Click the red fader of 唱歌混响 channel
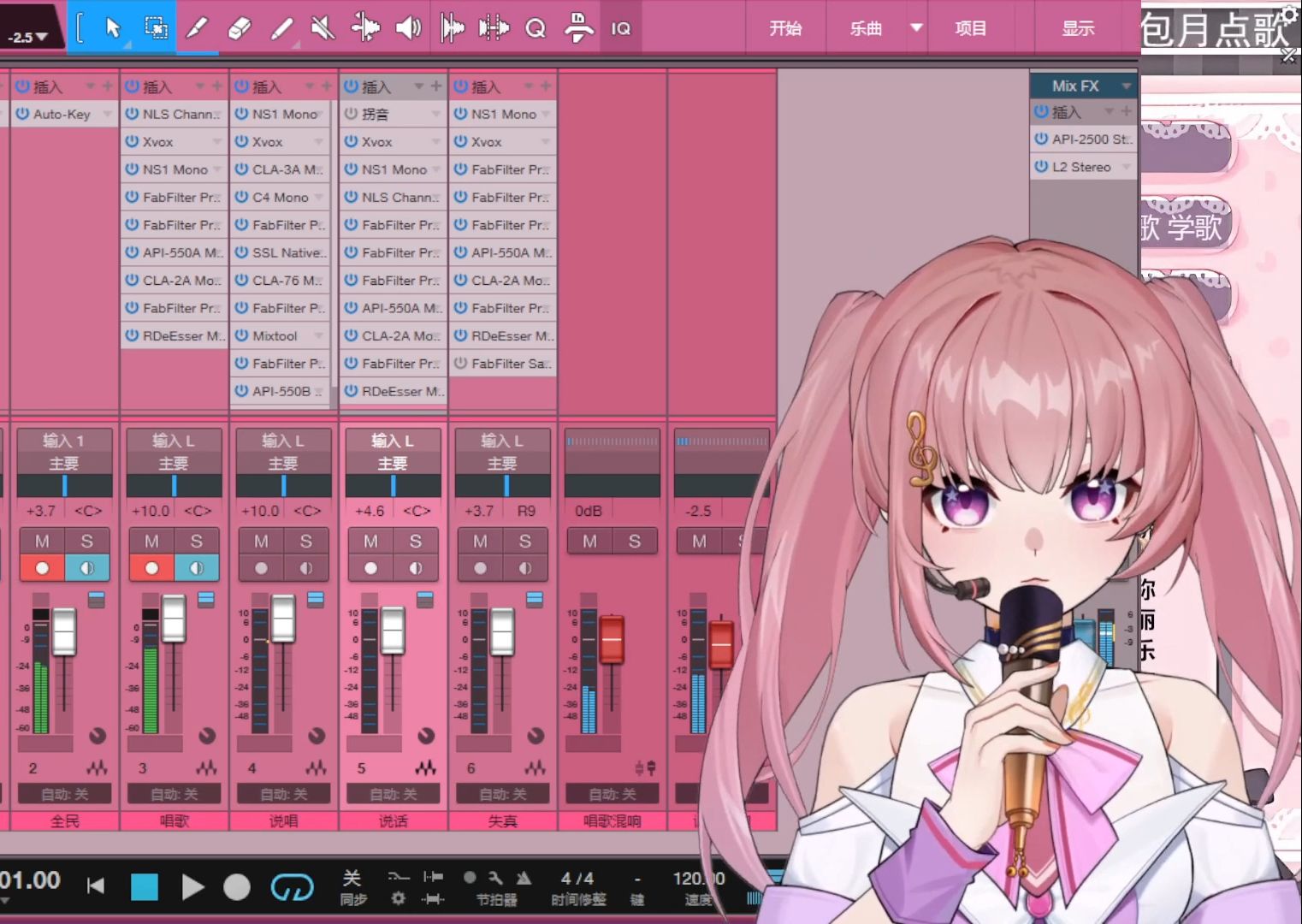Viewport: 1302px width, 924px height. click(612, 639)
